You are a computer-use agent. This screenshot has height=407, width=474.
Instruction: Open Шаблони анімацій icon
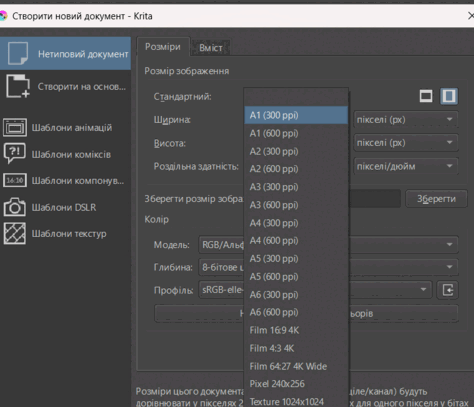[15, 127]
